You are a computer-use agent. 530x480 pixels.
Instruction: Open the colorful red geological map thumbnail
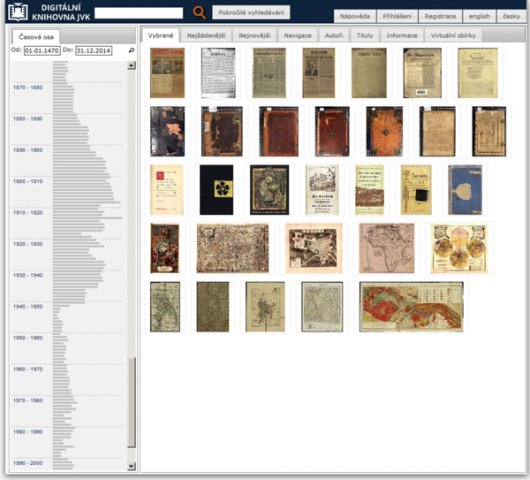tap(411, 307)
